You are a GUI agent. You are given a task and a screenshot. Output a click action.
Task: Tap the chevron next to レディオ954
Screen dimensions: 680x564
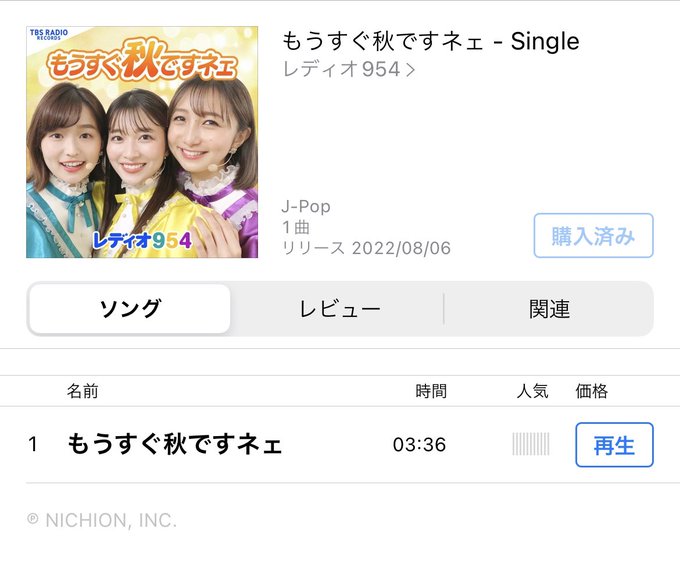(x=410, y=70)
